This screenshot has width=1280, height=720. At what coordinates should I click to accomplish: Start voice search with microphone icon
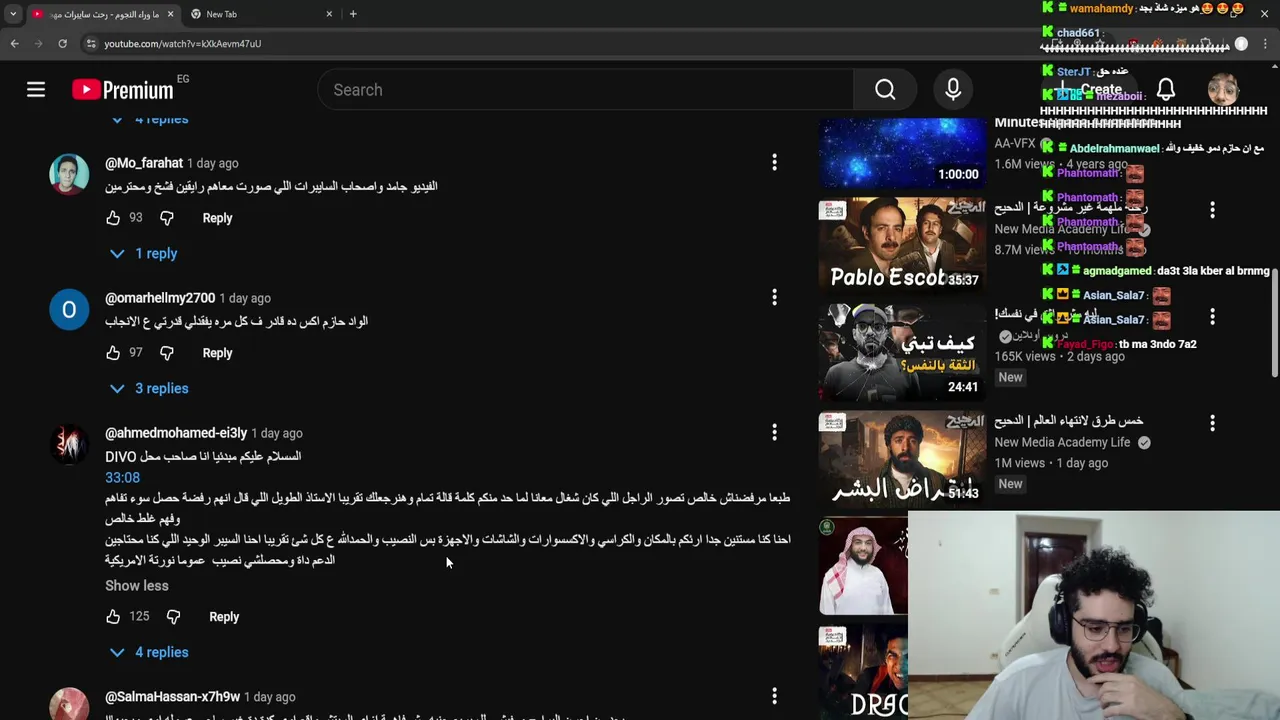pyautogui.click(x=953, y=90)
